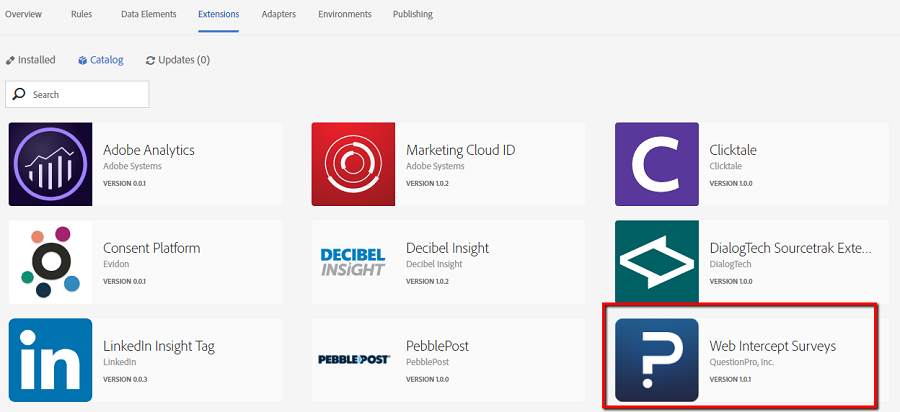Open Updates (0) view
This screenshot has width=900, height=412.
(178, 60)
